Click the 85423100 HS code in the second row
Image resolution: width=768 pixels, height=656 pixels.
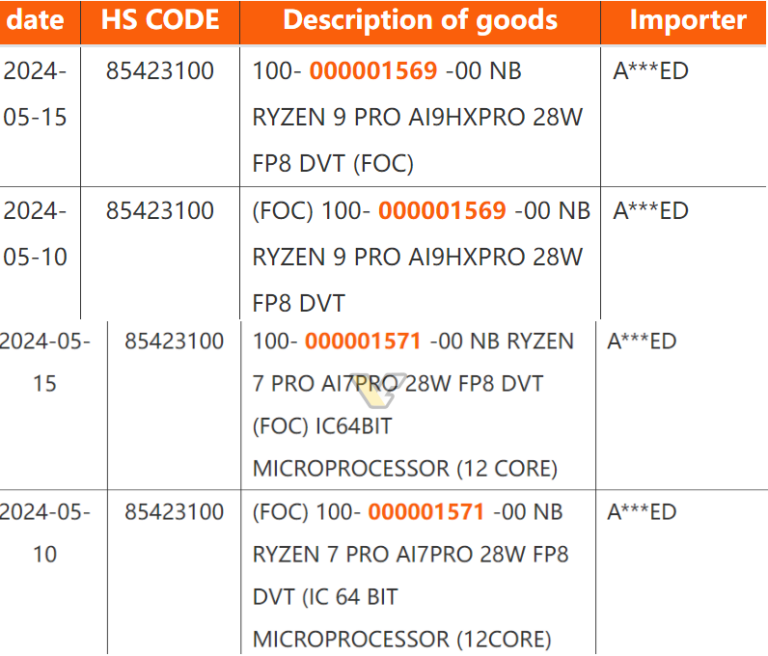coord(160,211)
